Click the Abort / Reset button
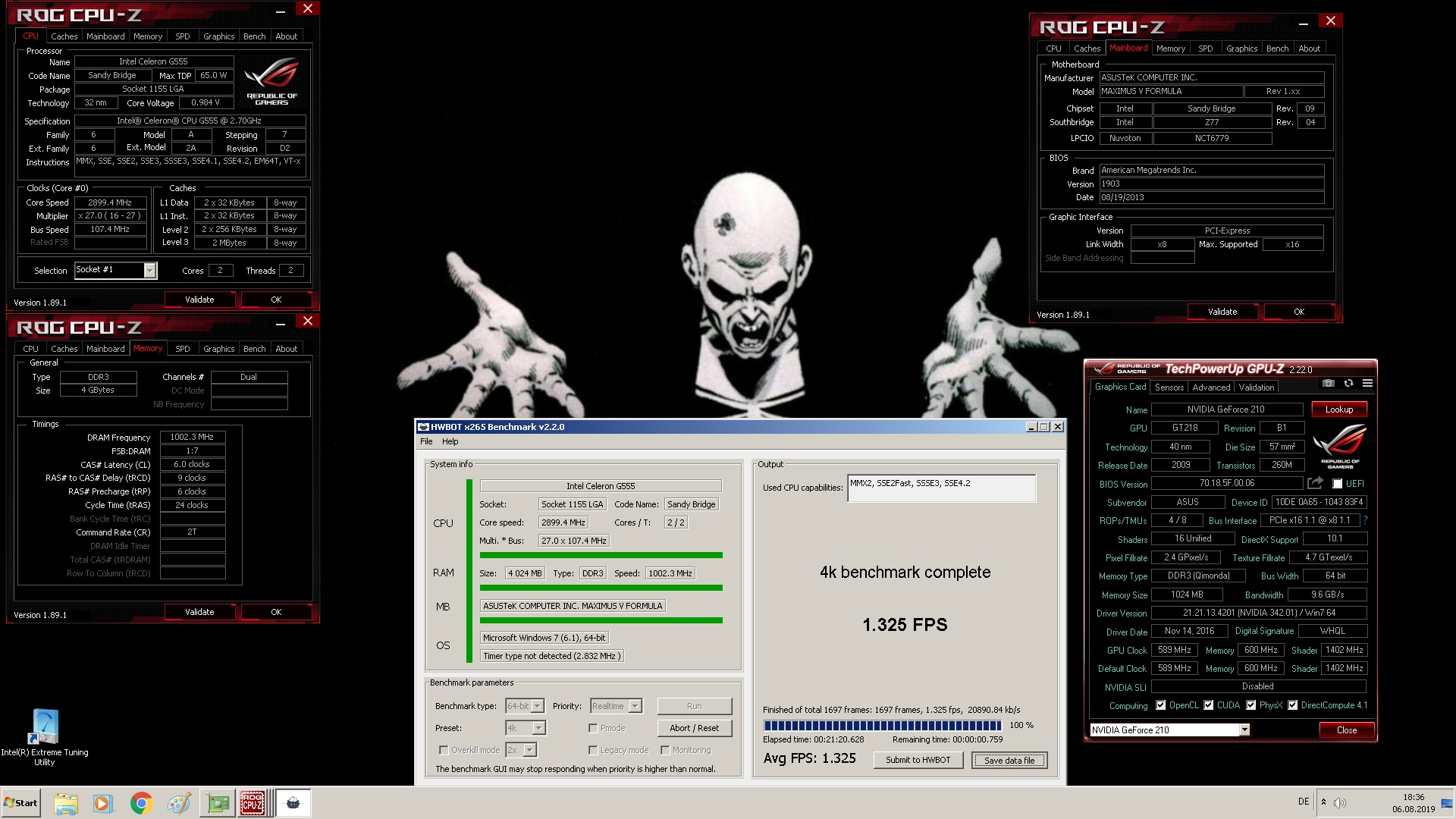 coord(694,728)
